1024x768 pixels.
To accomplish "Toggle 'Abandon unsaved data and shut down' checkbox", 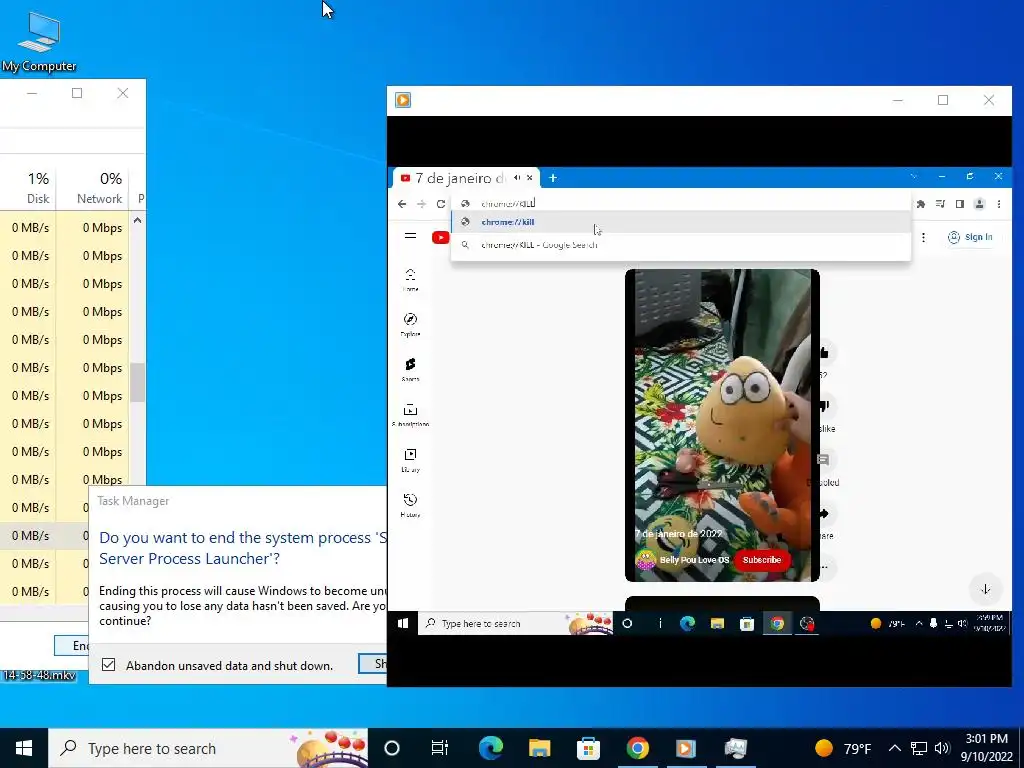I will (108, 665).
